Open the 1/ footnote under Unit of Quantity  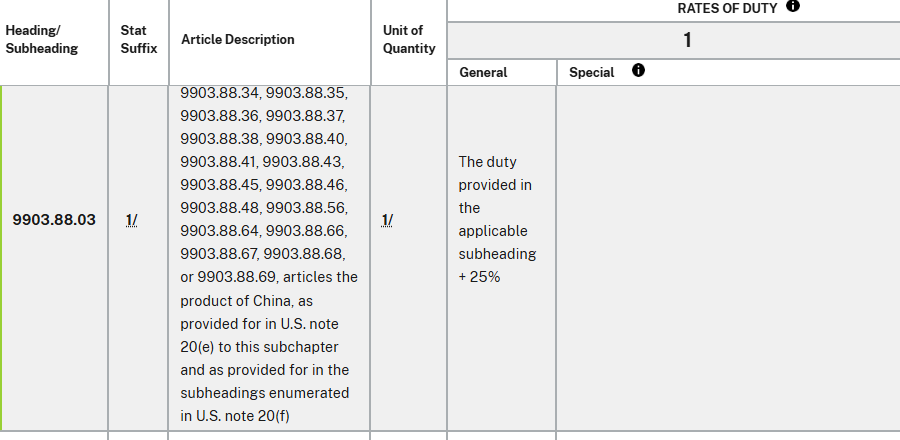(387, 220)
